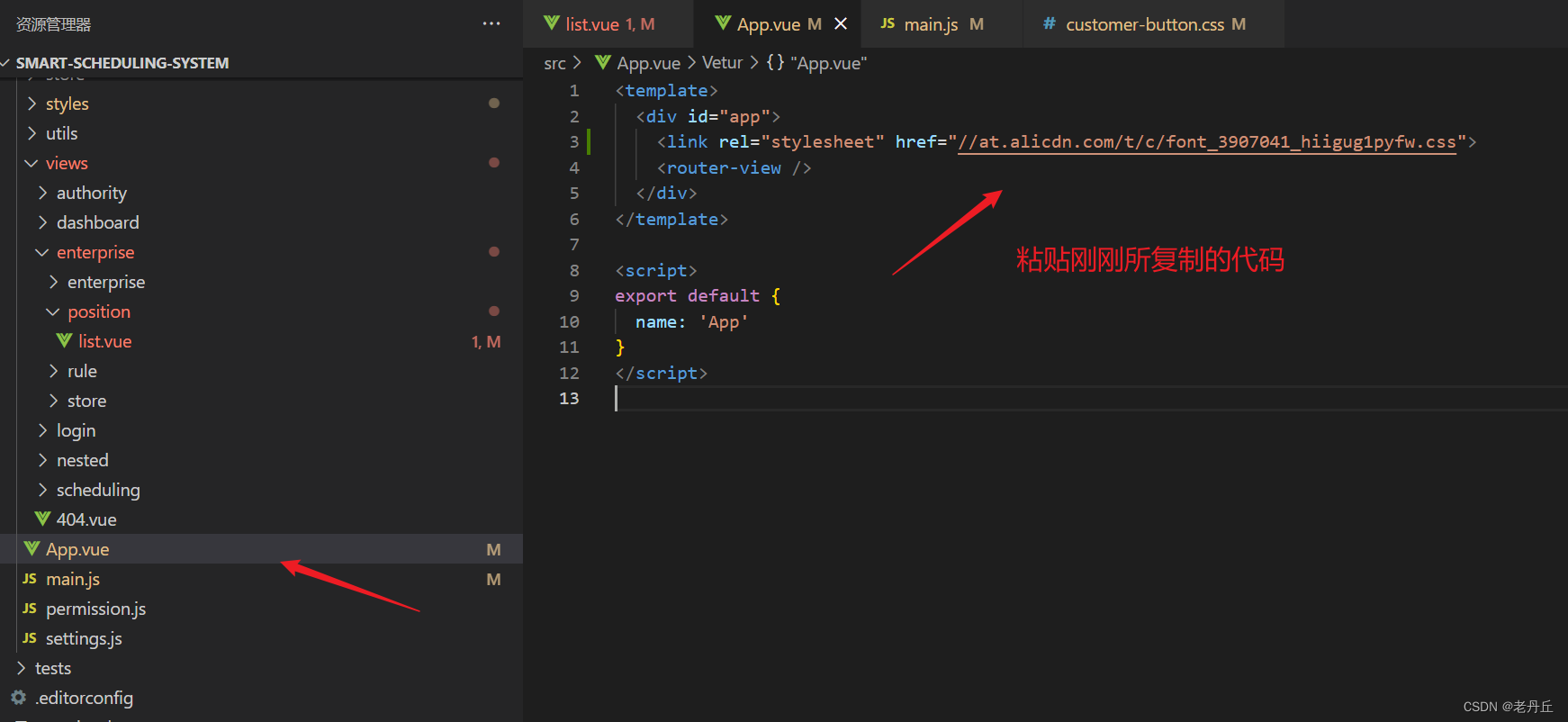
Task: Click the JS icon on main.js tab
Action: click(x=888, y=23)
